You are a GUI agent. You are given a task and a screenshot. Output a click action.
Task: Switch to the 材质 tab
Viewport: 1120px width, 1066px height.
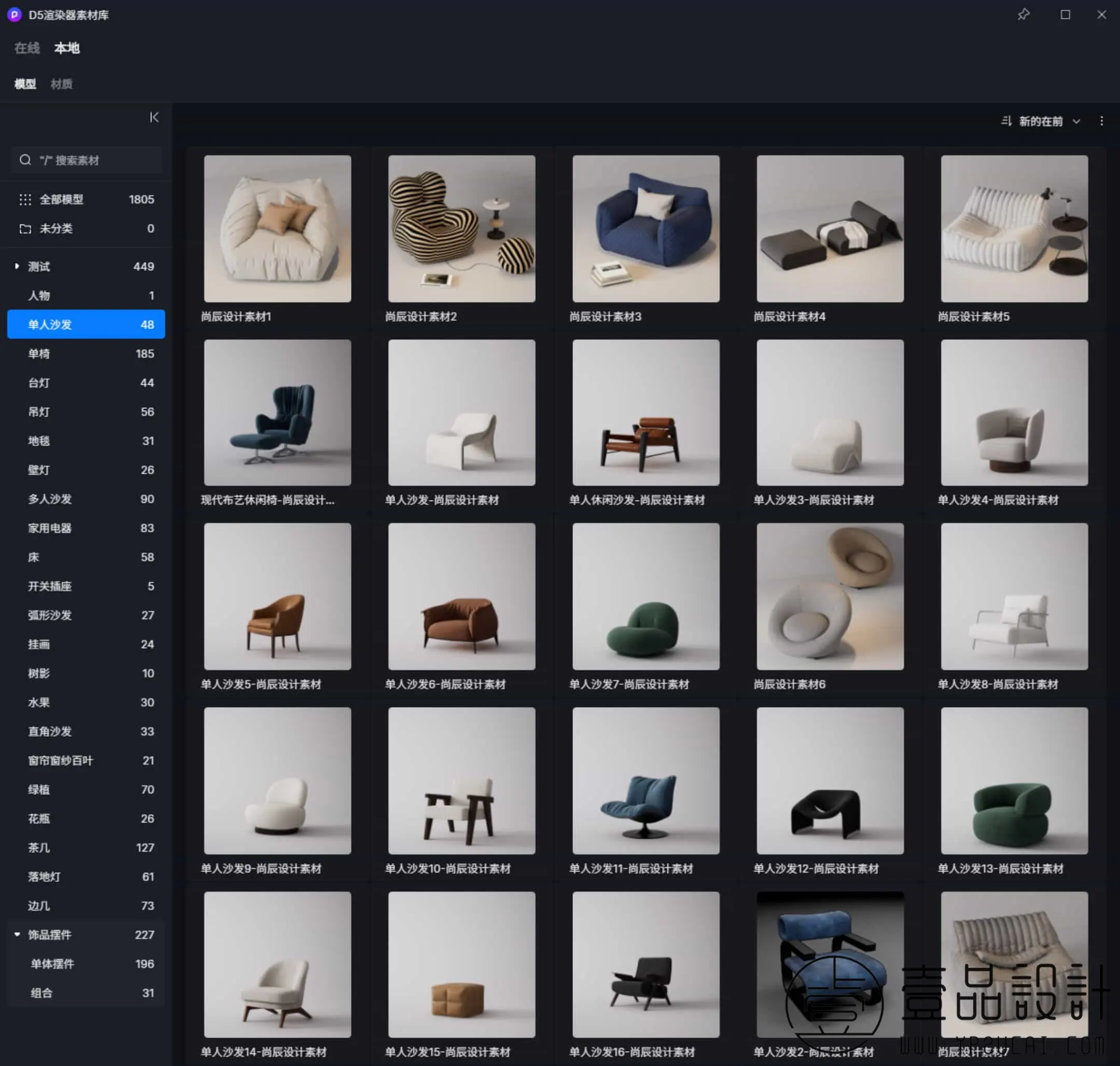click(61, 84)
